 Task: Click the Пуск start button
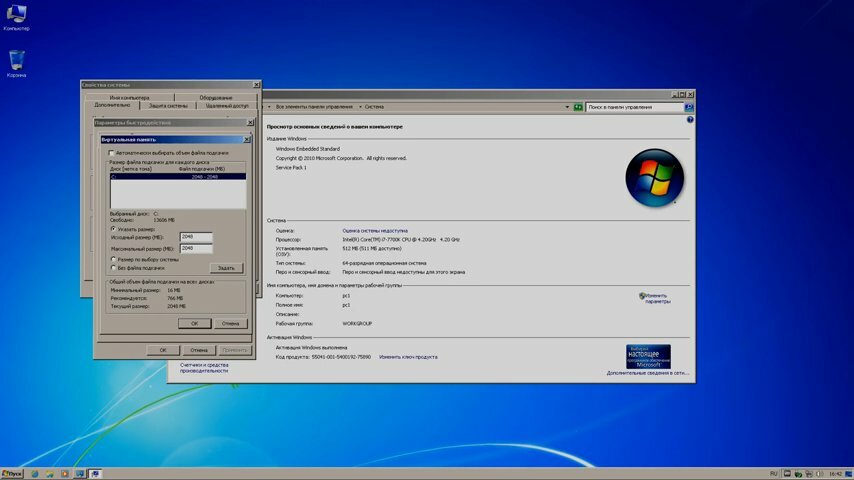point(12,474)
